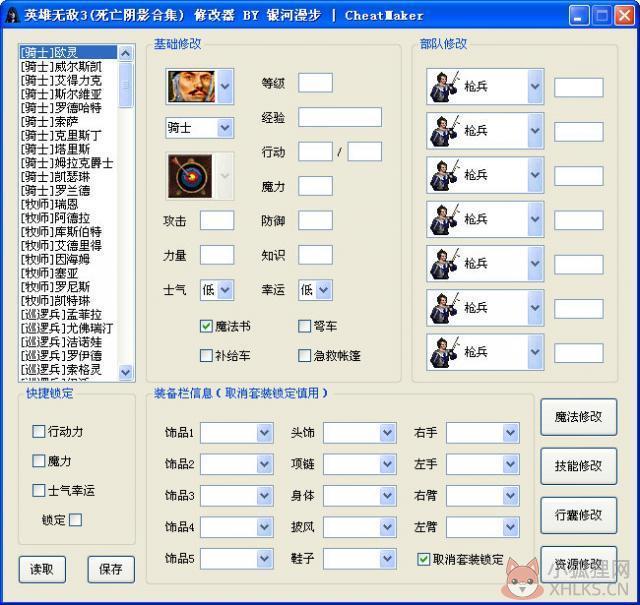Screen dimensions: 640x605
Task: Click the 知识 knowledge input field
Action: [315, 255]
